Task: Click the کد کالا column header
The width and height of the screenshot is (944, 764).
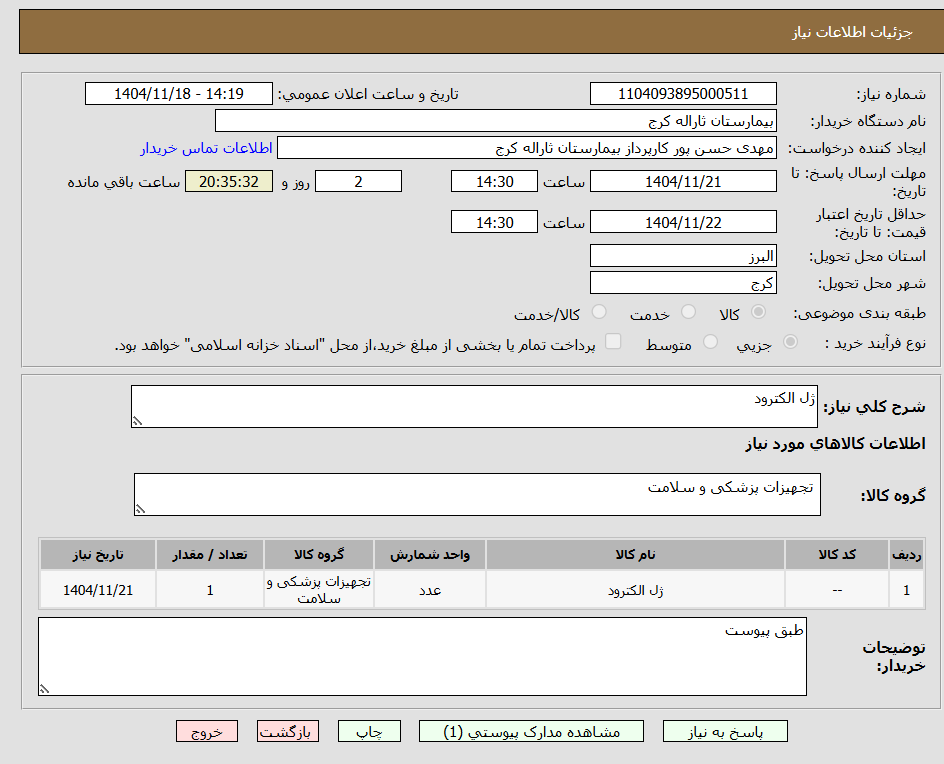Action: (x=837, y=554)
